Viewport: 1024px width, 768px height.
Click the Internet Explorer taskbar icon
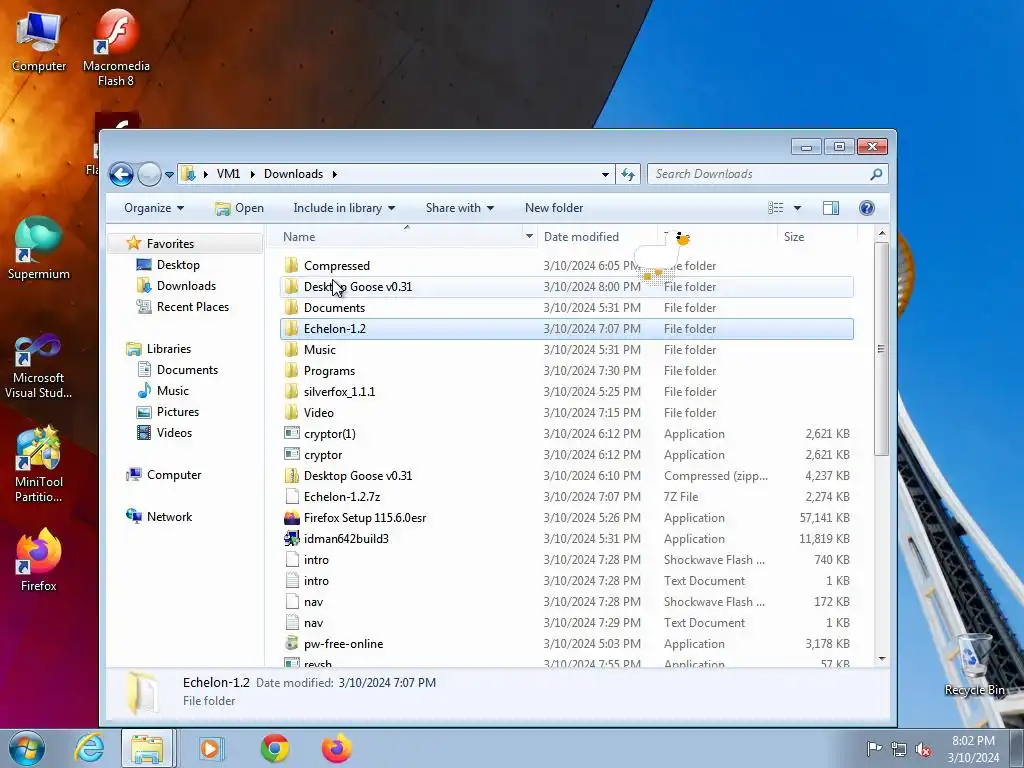tap(89, 748)
